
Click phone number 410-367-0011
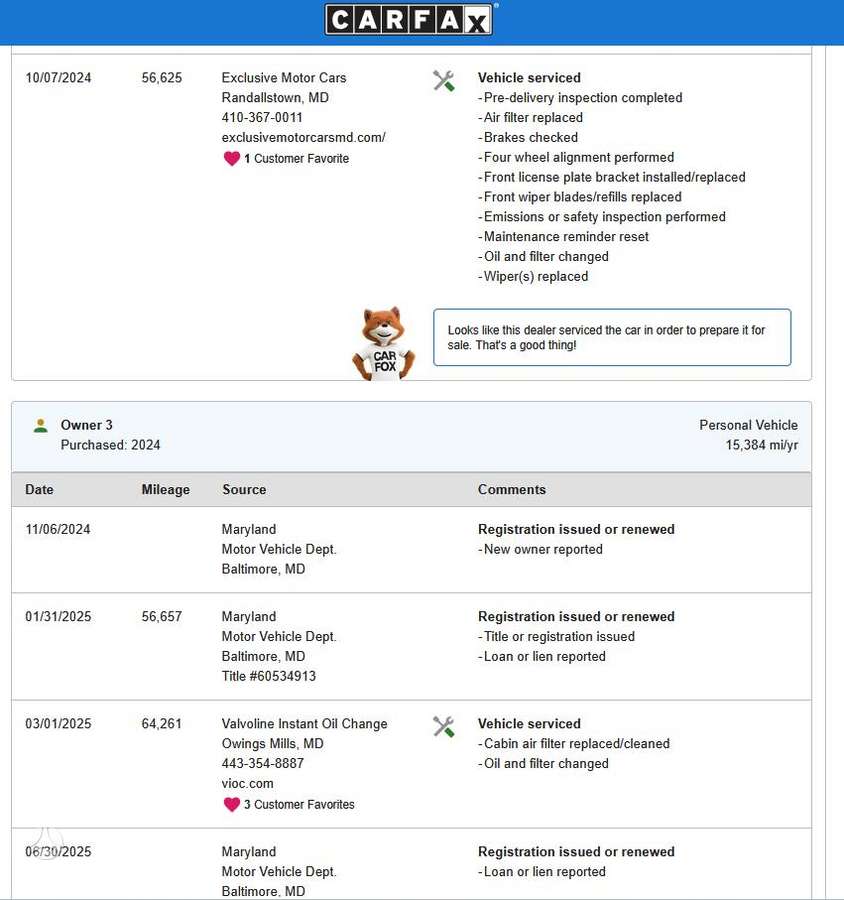click(262, 117)
